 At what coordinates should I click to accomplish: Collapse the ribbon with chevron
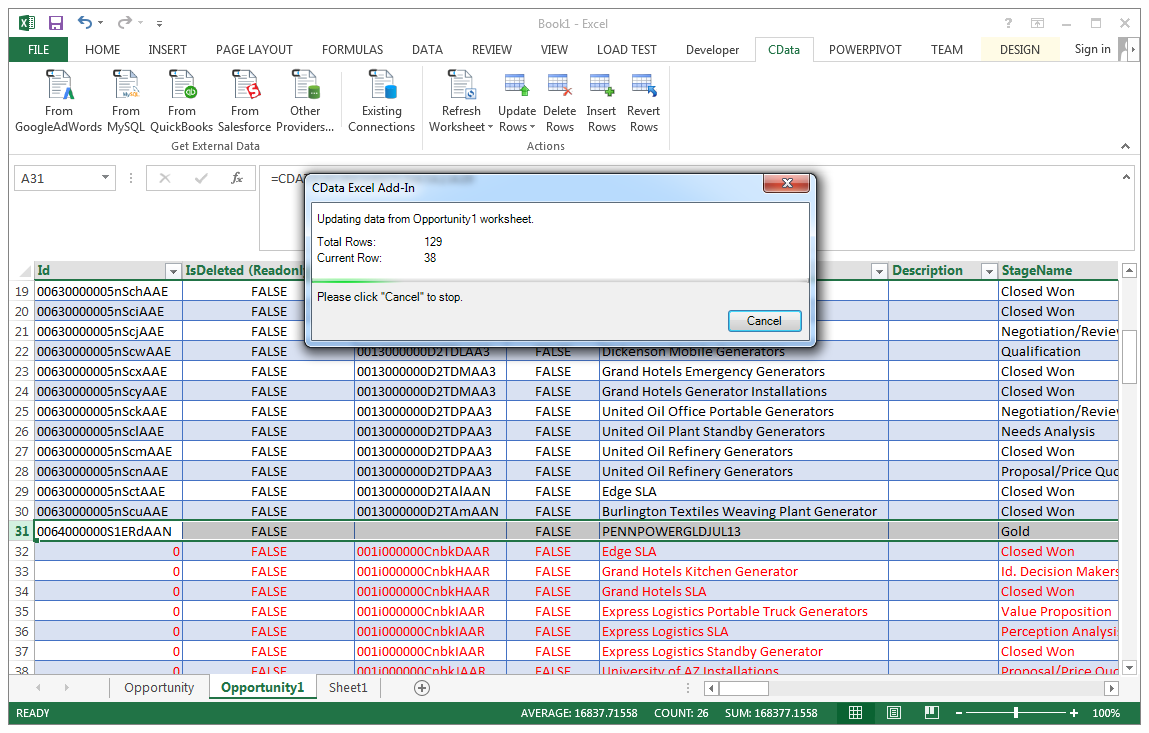pos(1125,146)
